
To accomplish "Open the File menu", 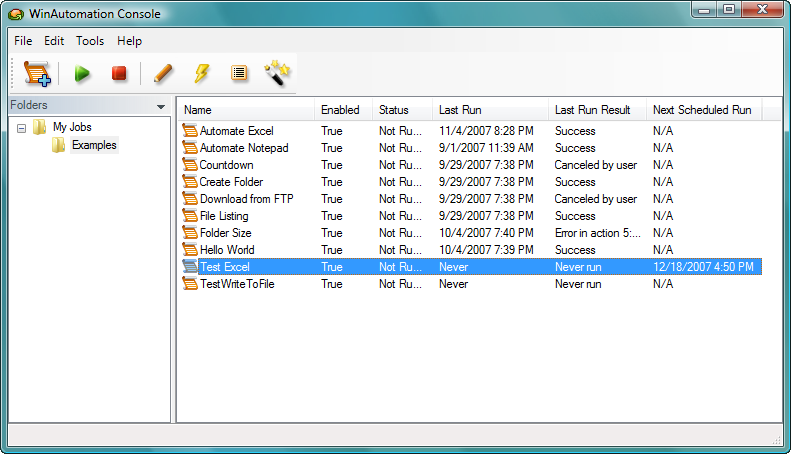I will tap(23, 41).
